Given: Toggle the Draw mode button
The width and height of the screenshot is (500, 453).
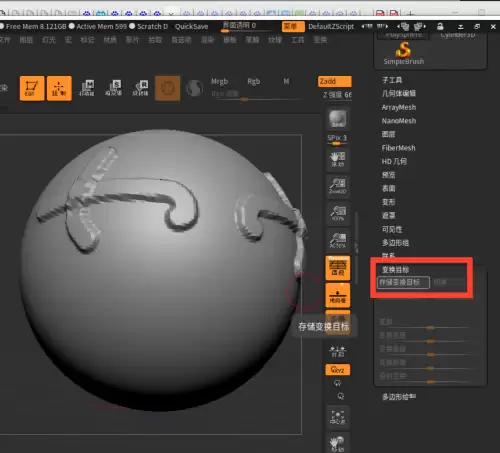Looking at the screenshot, I should 59,88.
